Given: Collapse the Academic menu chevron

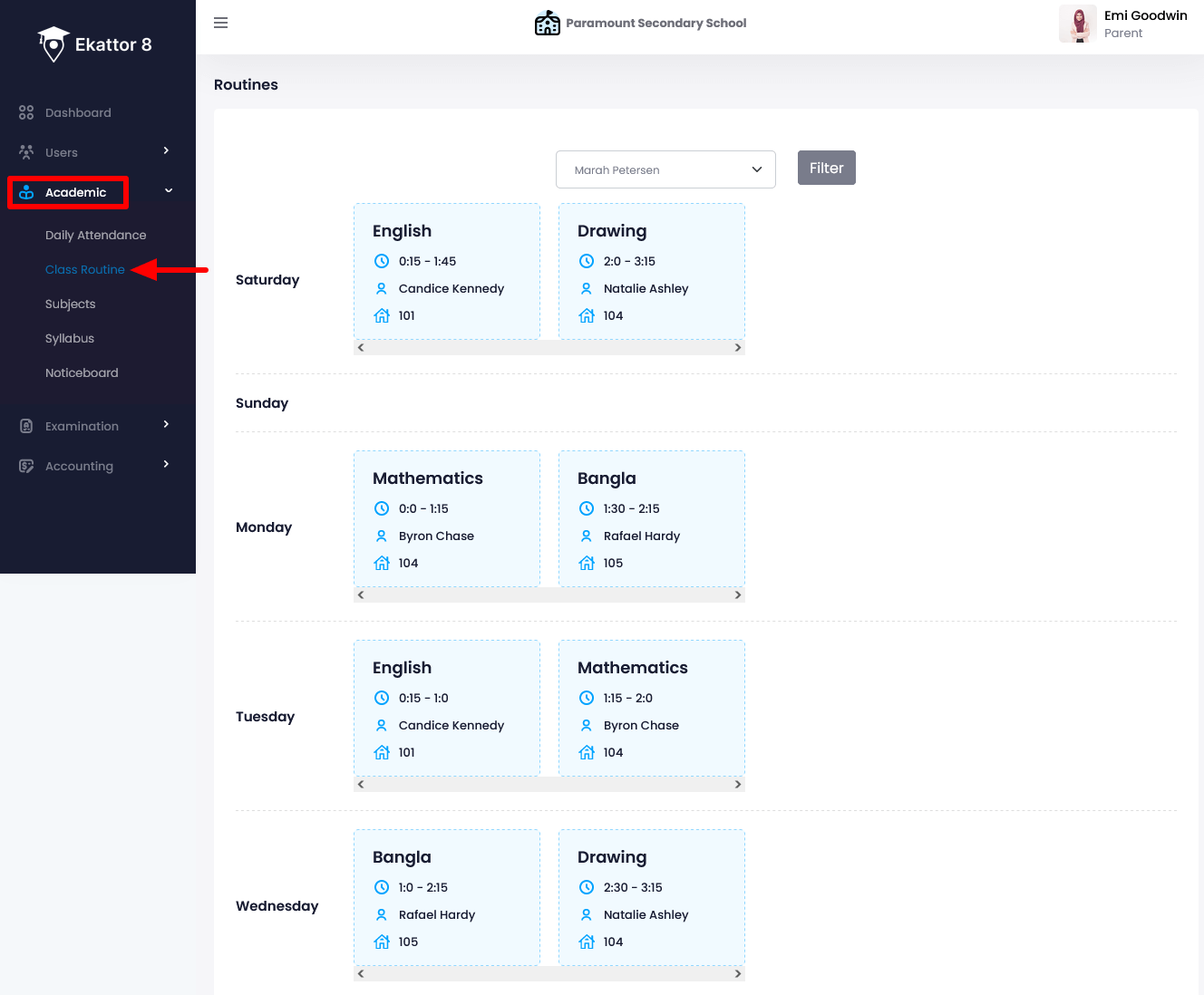Looking at the screenshot, I should [169, 190].
